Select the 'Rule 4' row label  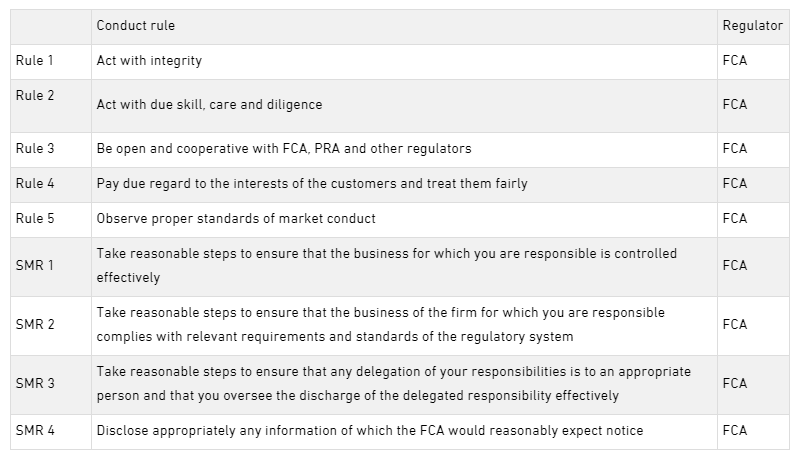coord(35,183)
